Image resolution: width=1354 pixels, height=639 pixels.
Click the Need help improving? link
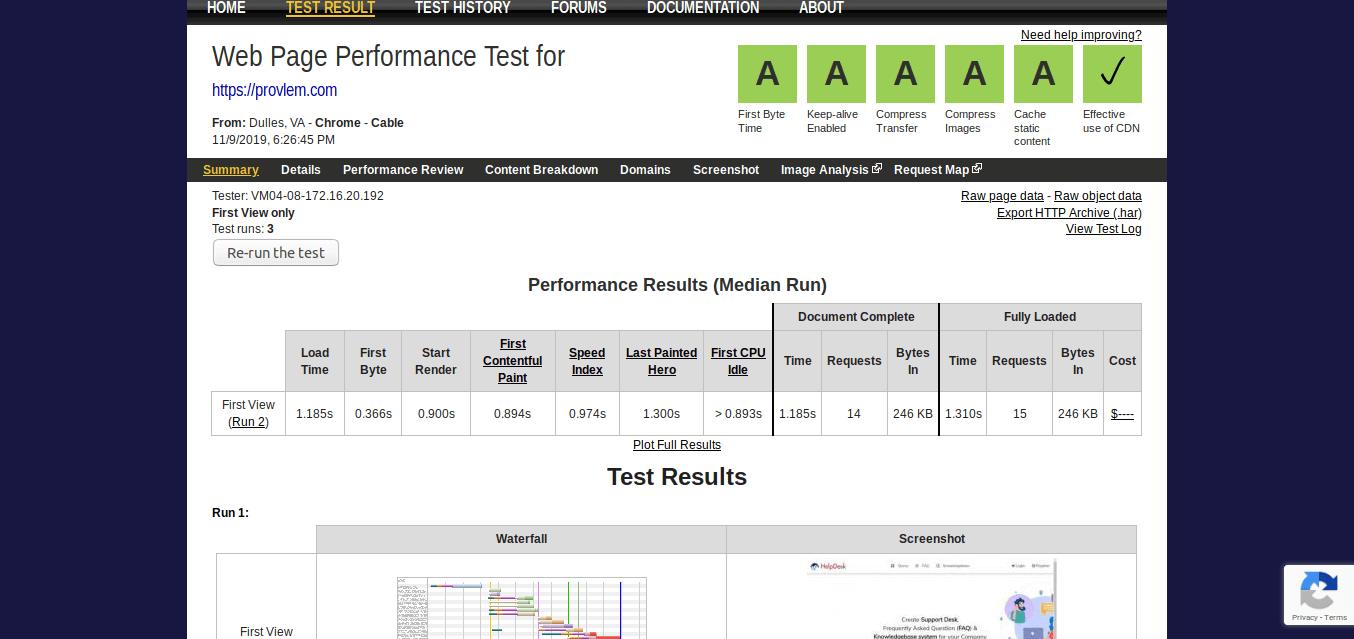click(1081, 35)
